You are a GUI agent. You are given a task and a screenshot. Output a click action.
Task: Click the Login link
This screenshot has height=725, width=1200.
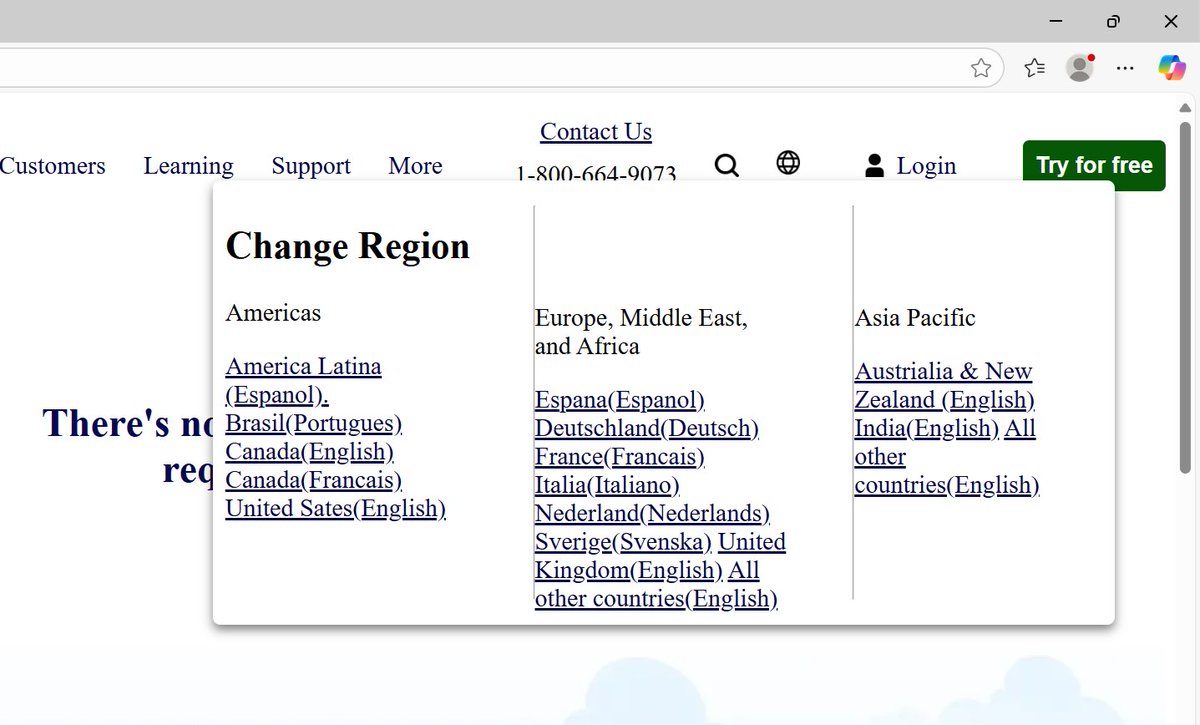[926, 166]
